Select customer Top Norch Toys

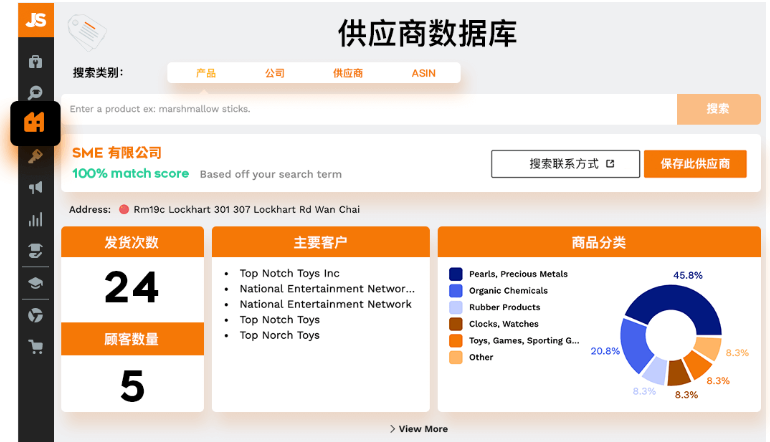[x=279, y=335]
